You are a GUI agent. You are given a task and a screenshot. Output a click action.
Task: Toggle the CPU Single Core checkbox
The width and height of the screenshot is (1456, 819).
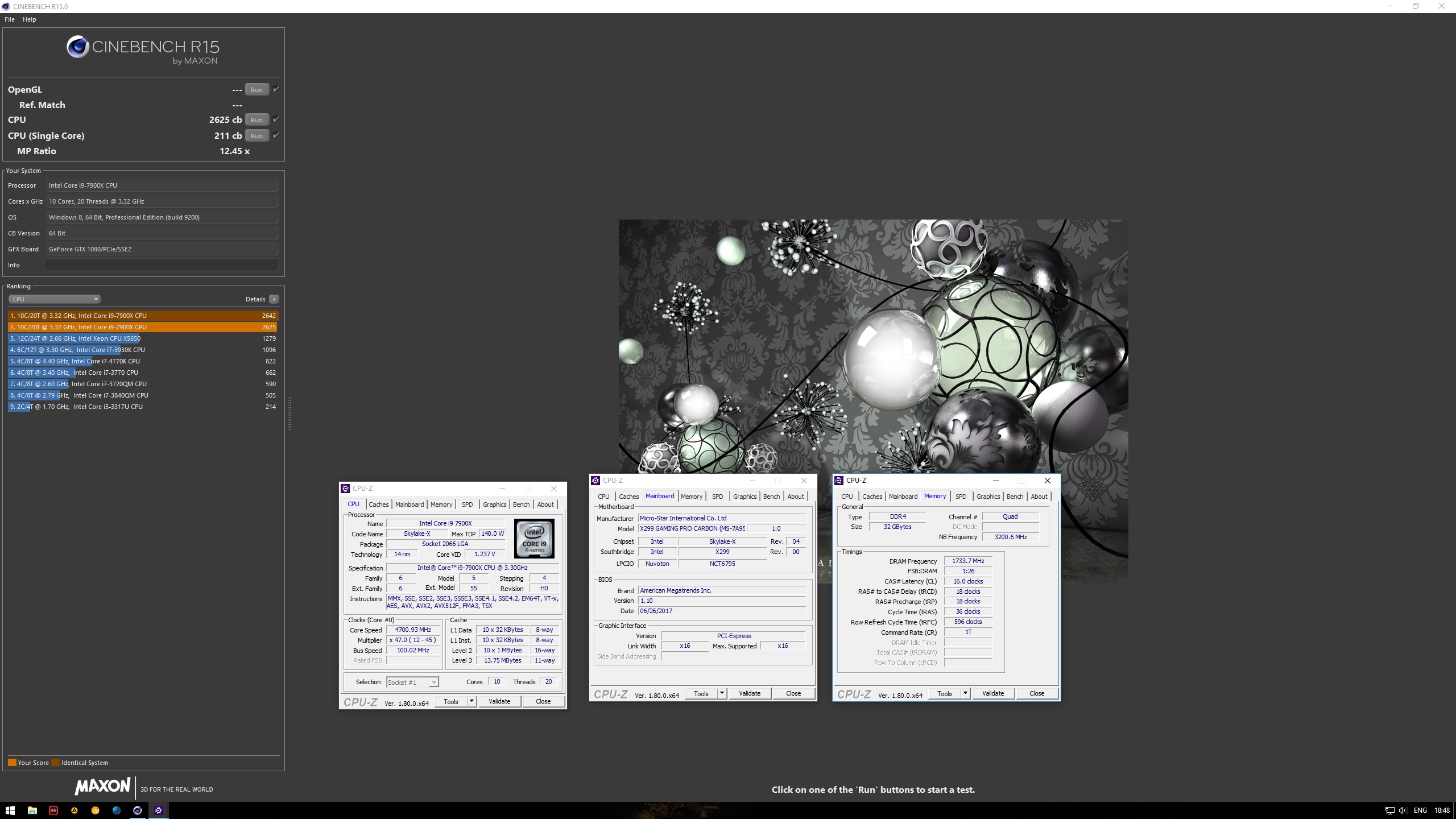click(276, 135)
